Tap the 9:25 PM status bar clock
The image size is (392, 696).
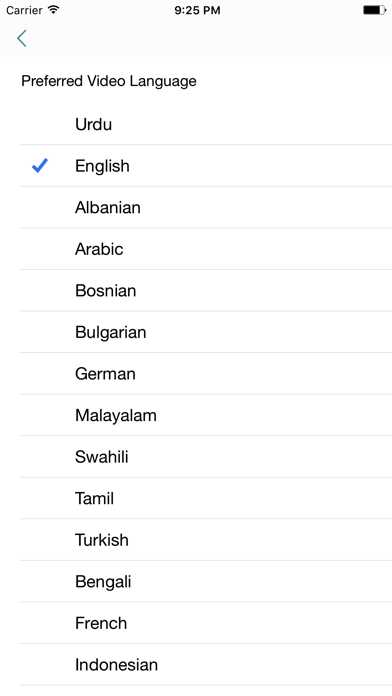point(197,10)
